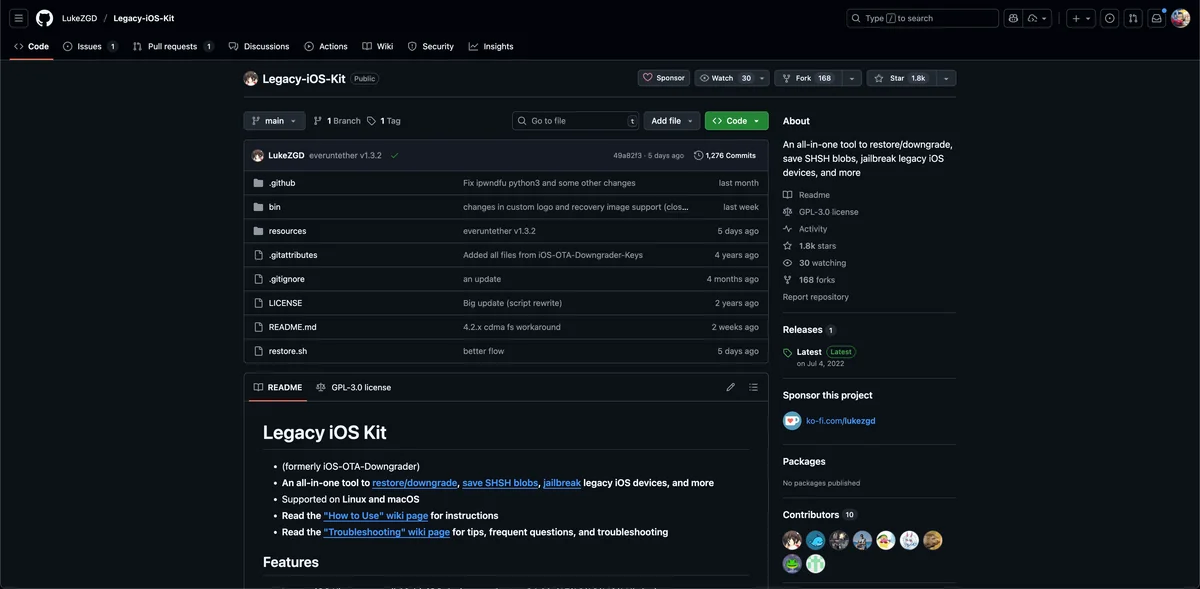Follow the save SHSH blobs link

tap(500, 483)
